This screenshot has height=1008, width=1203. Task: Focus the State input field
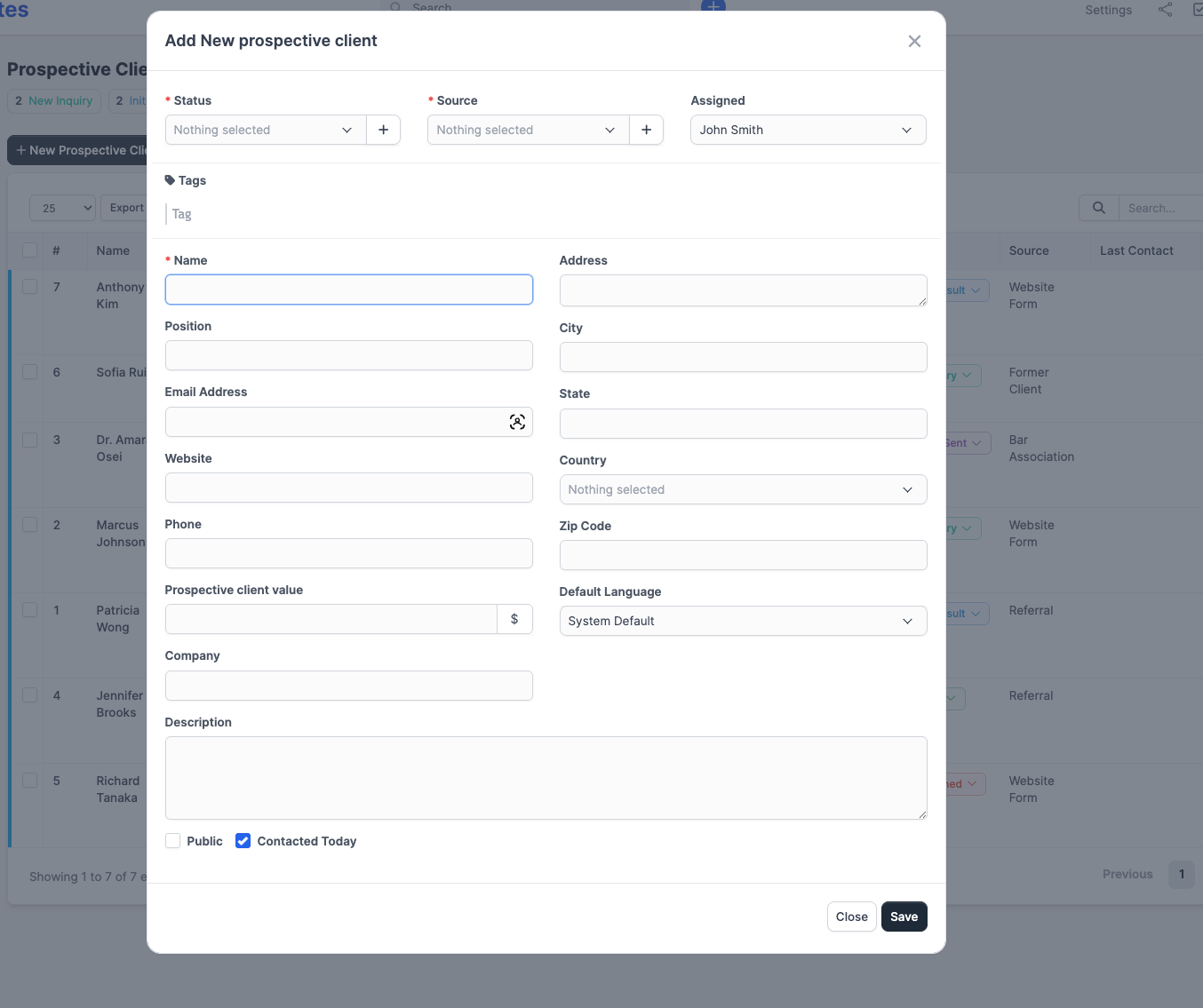coord(744,424)
